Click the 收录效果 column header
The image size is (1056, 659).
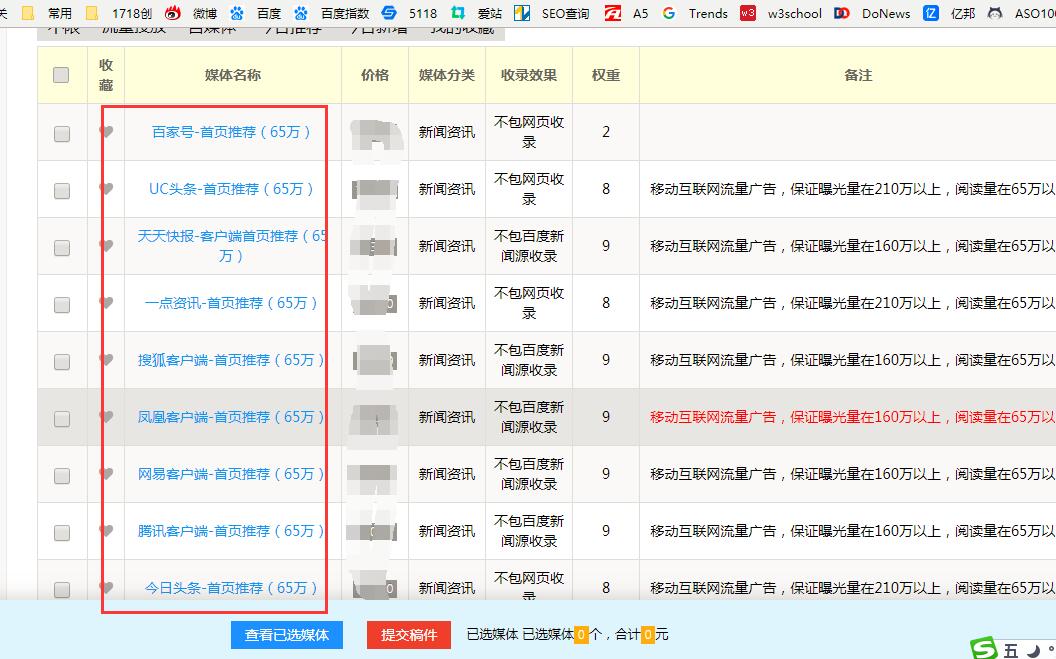coord(529,75)
